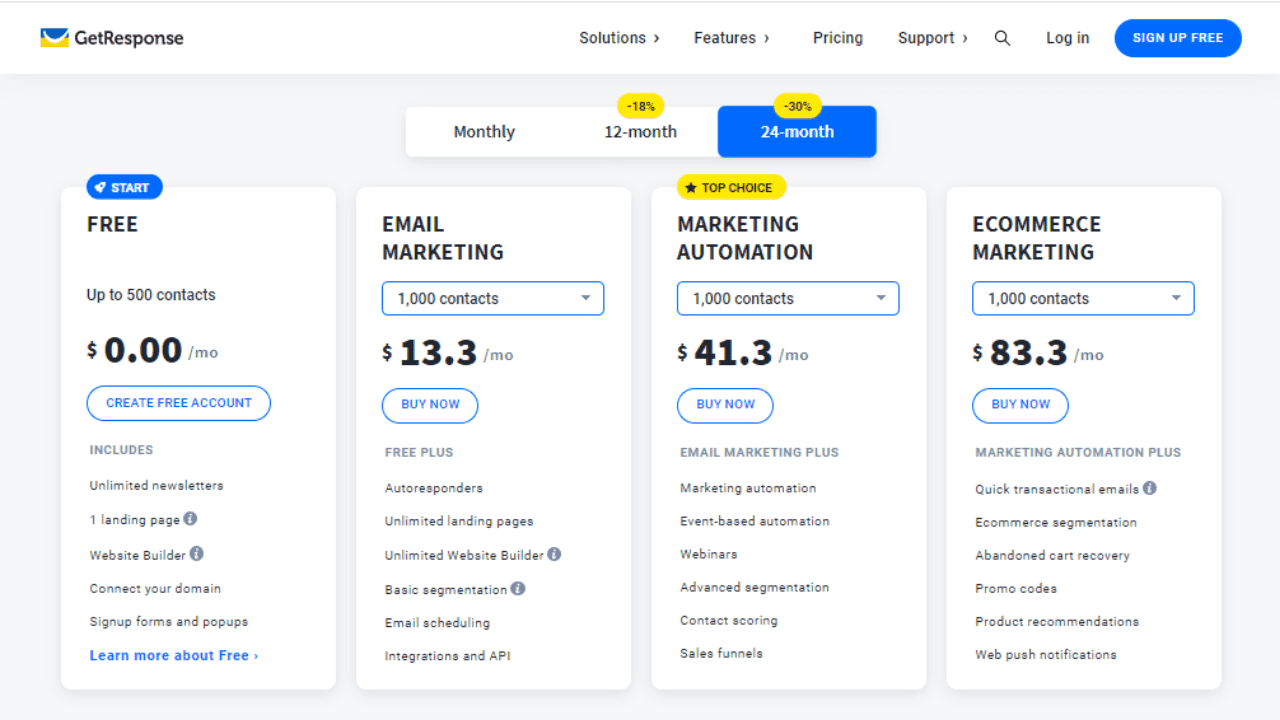Expand the Features menu

[732, 38]
